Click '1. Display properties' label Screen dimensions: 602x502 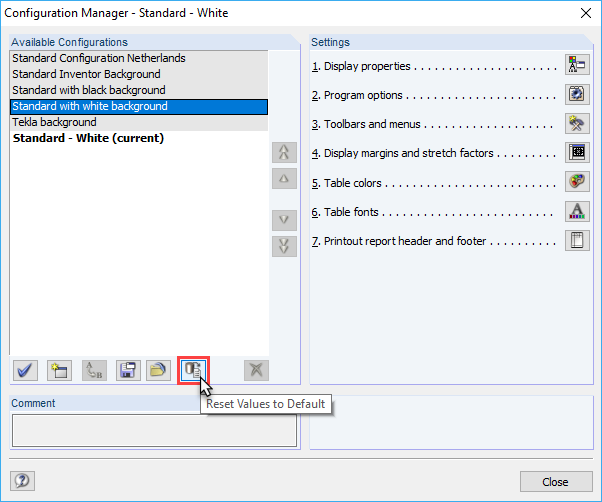pyautogui.click(x=361, y=66)
